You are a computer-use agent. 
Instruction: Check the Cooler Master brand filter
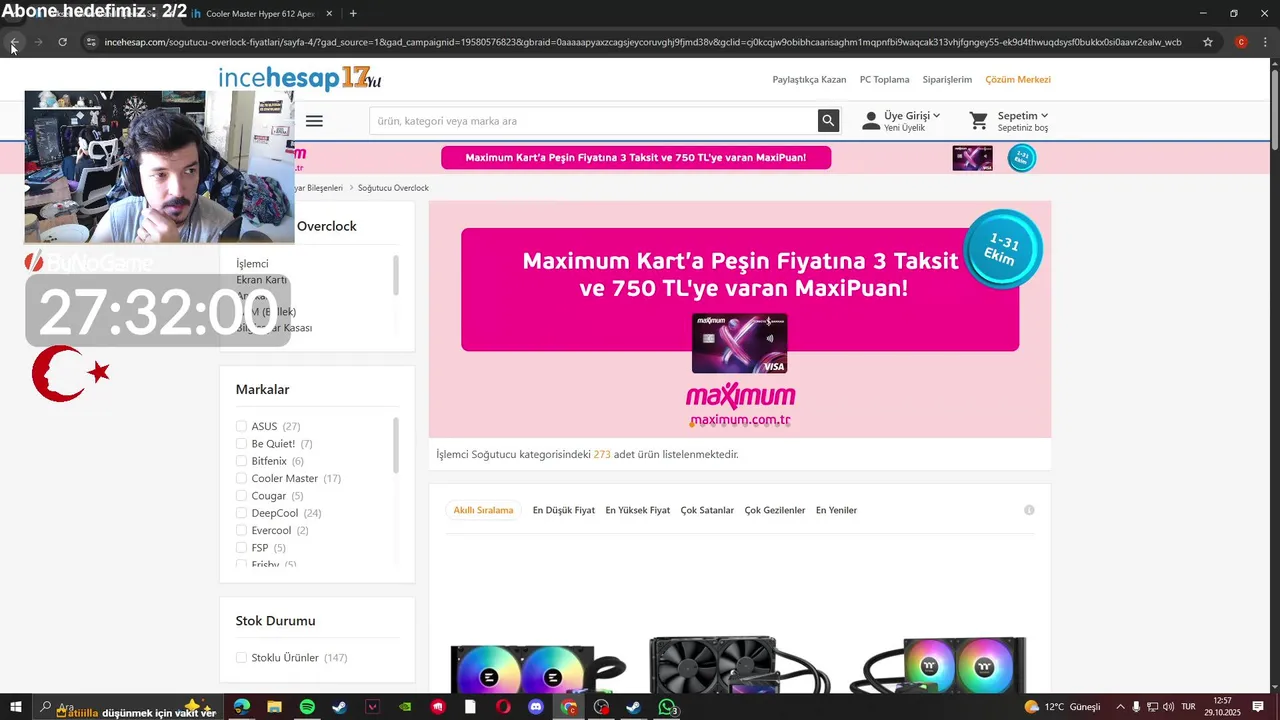point(241,478)
